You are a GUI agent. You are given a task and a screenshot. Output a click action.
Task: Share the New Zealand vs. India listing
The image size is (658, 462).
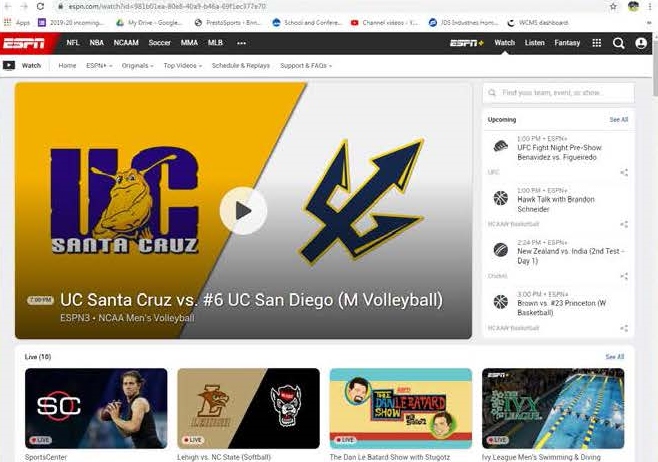[x=624, y=277]
